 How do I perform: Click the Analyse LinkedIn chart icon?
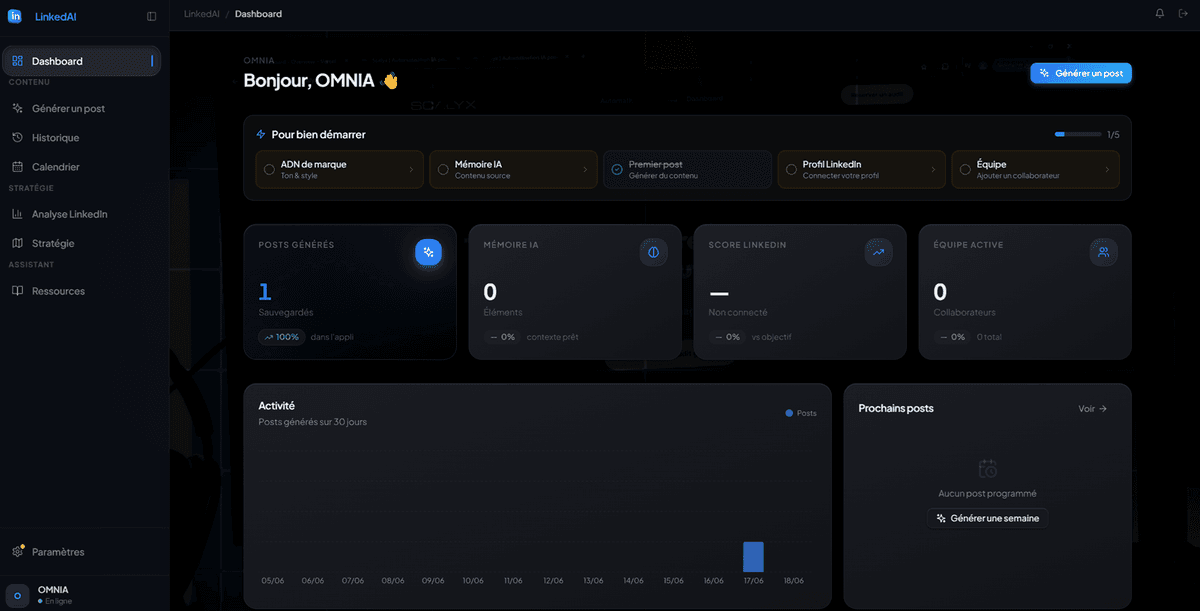[x=18, y=214]
